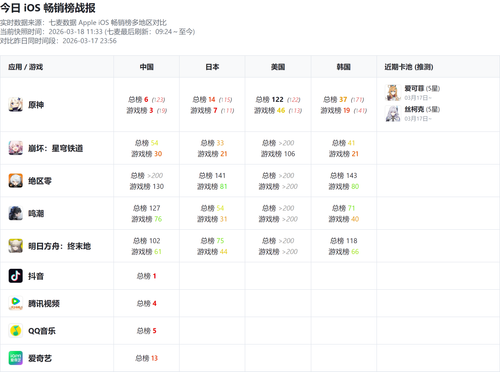The image size is (500, 372).
Task: Click 星穹铁道 US 游戏榜 106 value
Action: tap(278, 154)
